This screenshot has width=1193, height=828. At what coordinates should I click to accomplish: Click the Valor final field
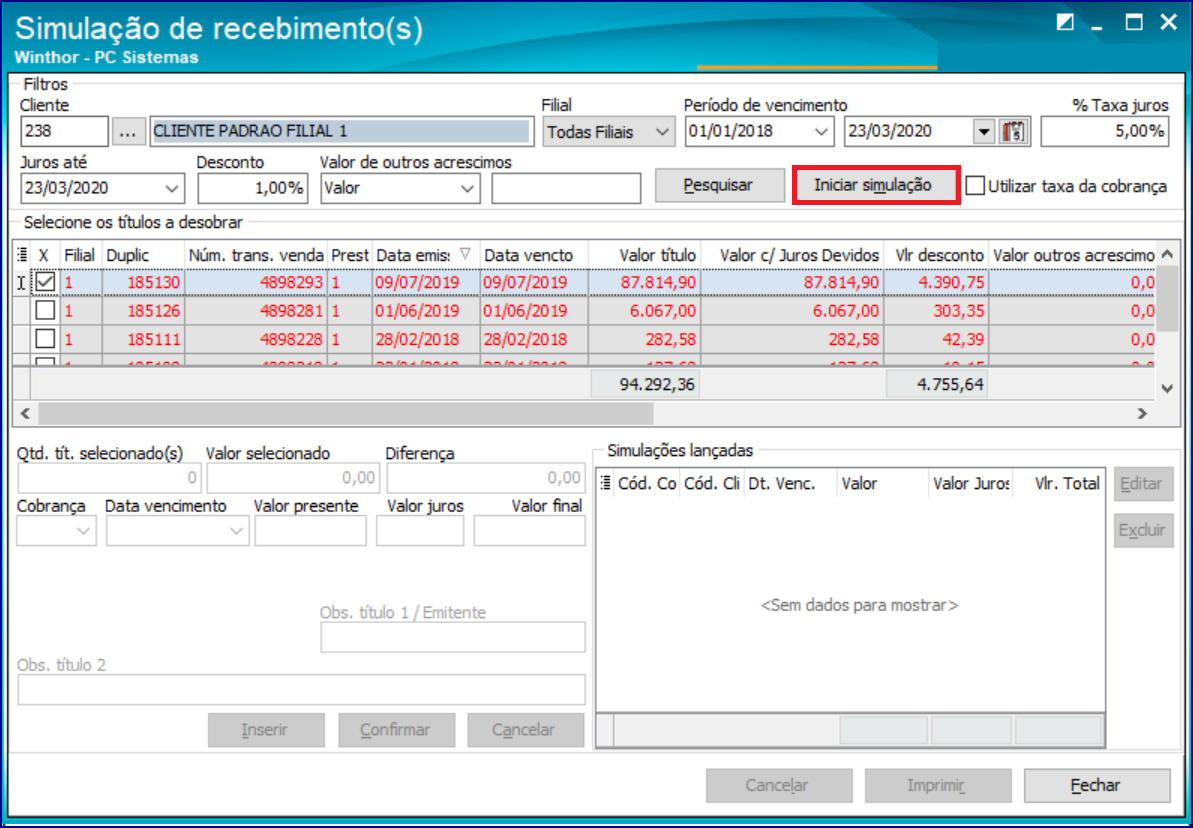(x=530, y=531)
